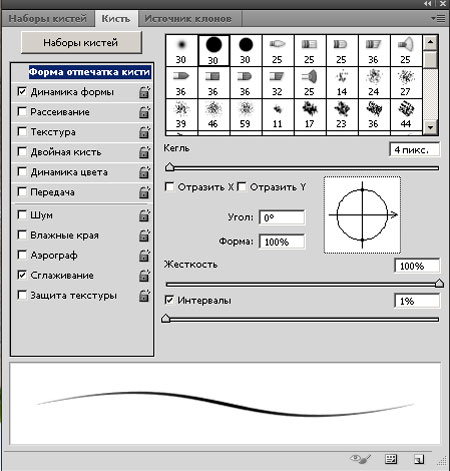Enable the Двойная кисть checkbox
450x471 pixels.
22,152
